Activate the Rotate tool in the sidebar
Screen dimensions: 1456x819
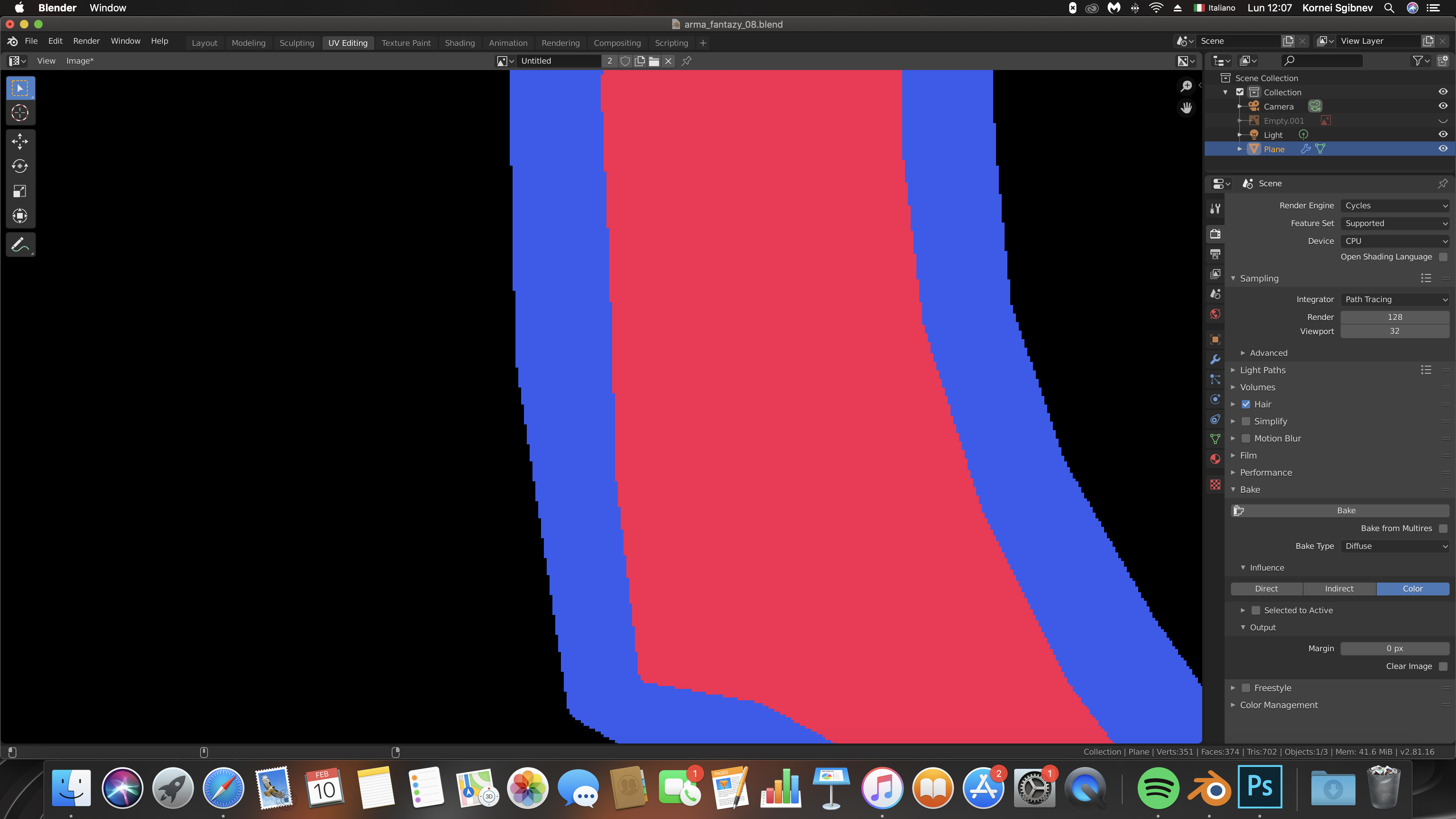pyautogui.click(x=20, y=166)
